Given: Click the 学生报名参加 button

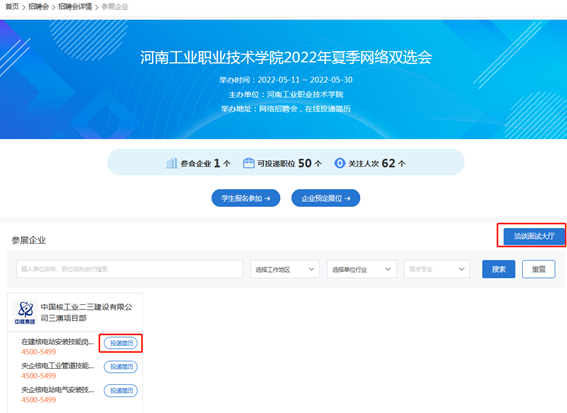Looking at the screenshot, I should [x=246, y=198].
